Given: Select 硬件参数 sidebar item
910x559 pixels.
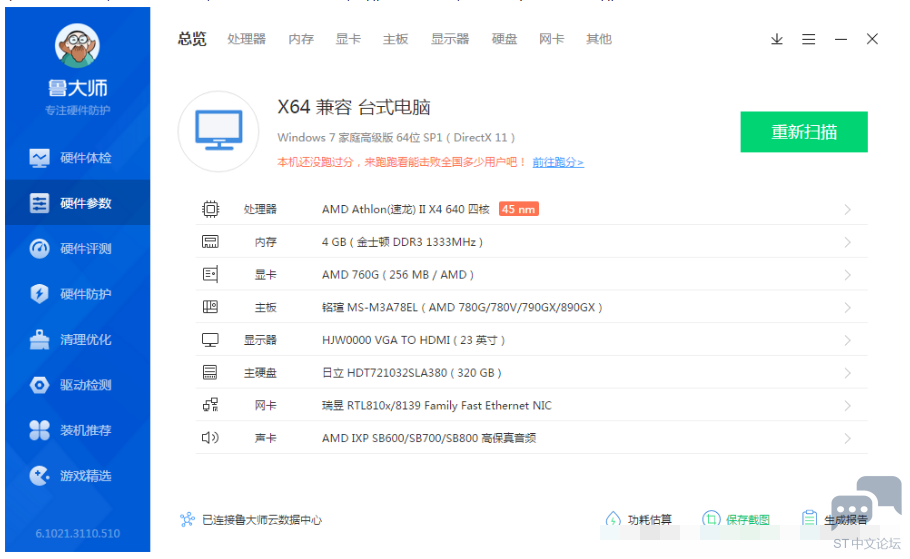Looking at the screenshot, I should 78,203.
